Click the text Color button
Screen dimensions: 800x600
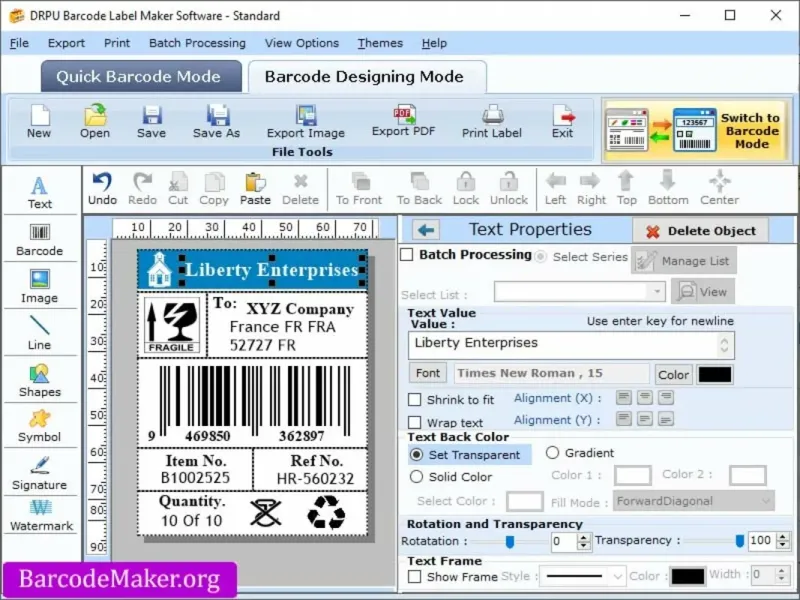click(673, 374)
